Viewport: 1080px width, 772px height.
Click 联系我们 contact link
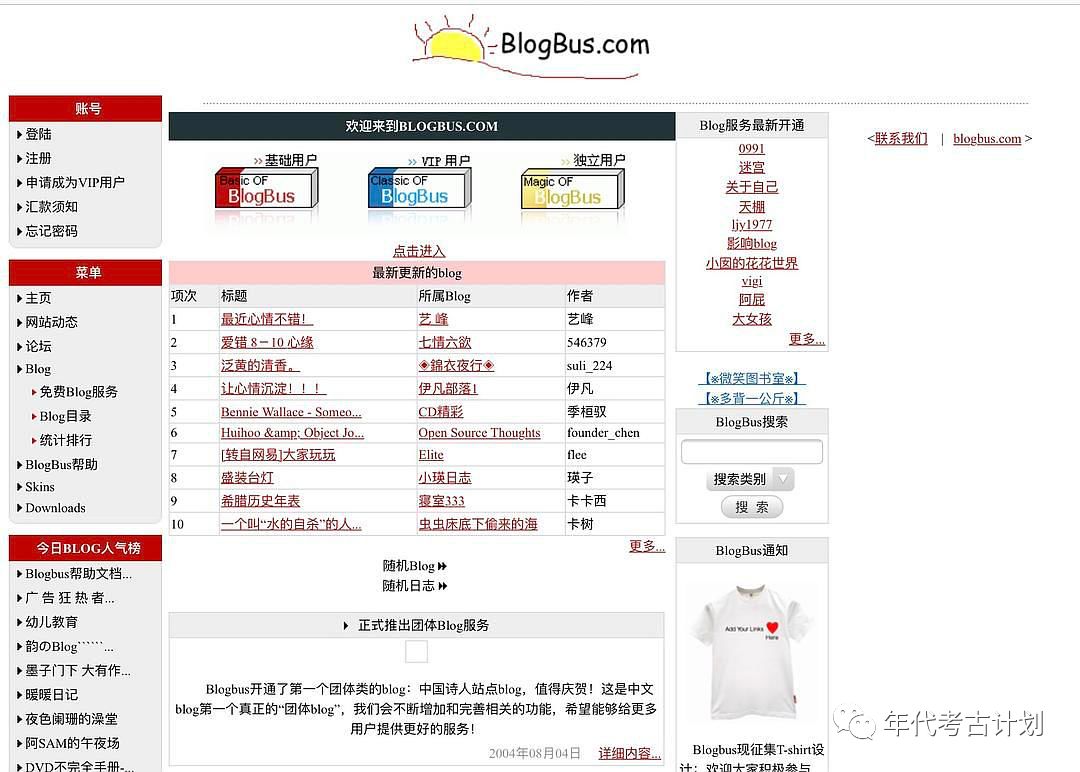pyautogui.click(x=901, y=138)
